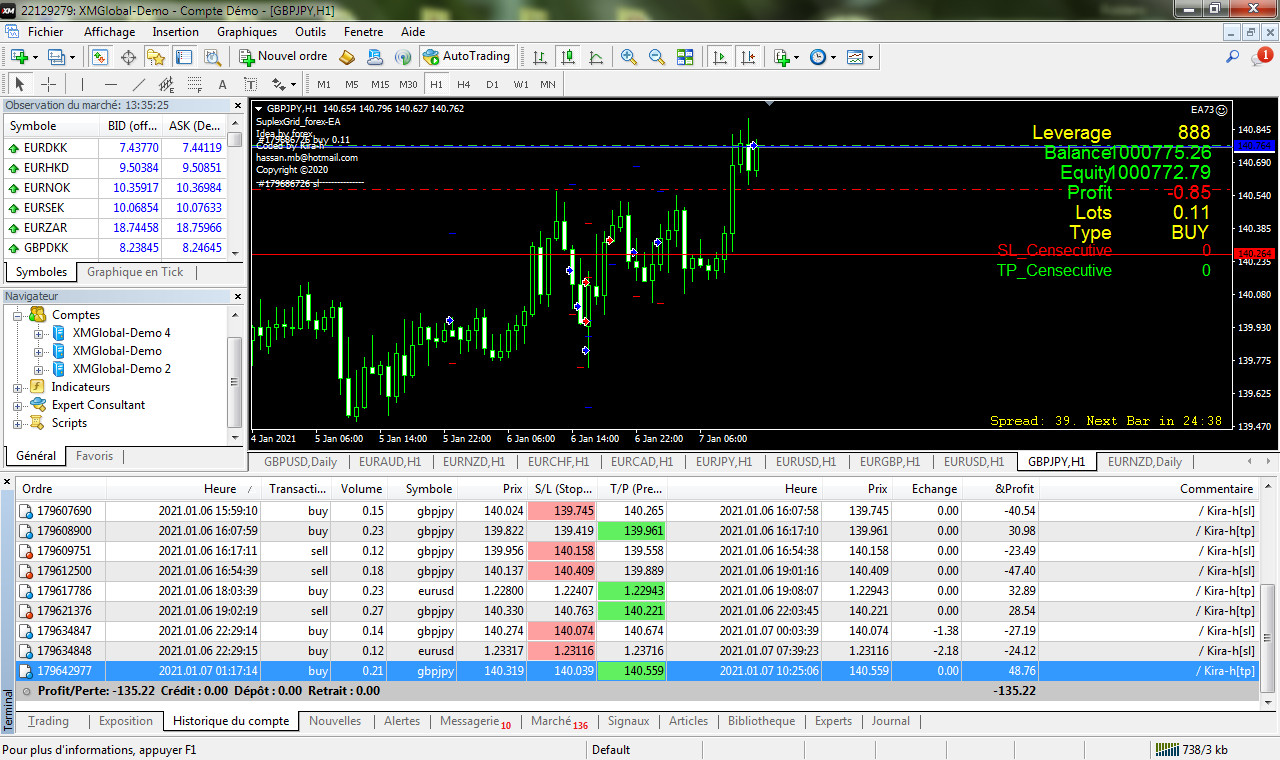The height and width of the screenshot is (760, 1280).
Task: Enable the chart auto scroll toggle
Action: point(719,57)
